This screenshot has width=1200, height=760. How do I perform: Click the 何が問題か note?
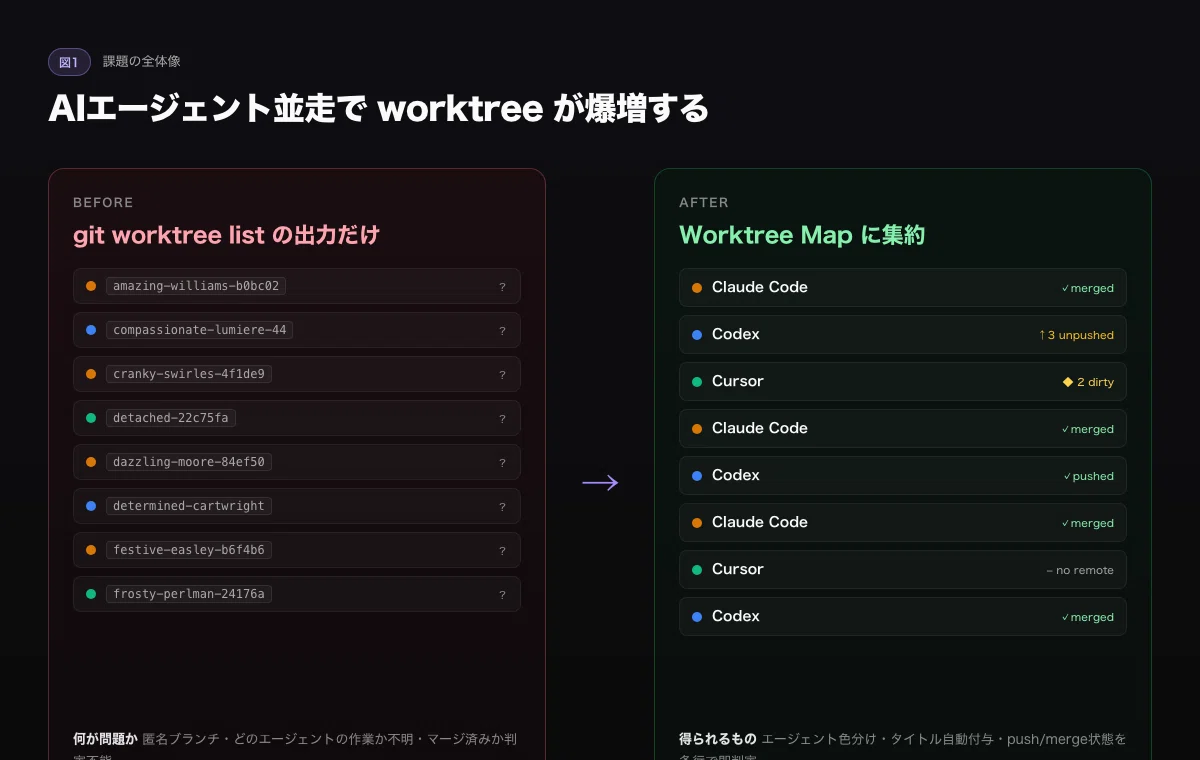click(x=296, y=746)
